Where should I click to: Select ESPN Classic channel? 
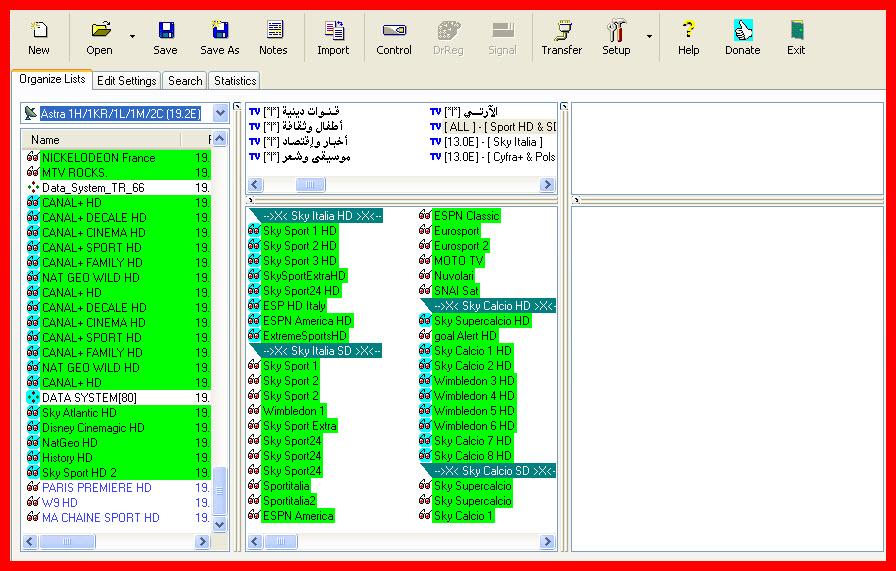460,216
